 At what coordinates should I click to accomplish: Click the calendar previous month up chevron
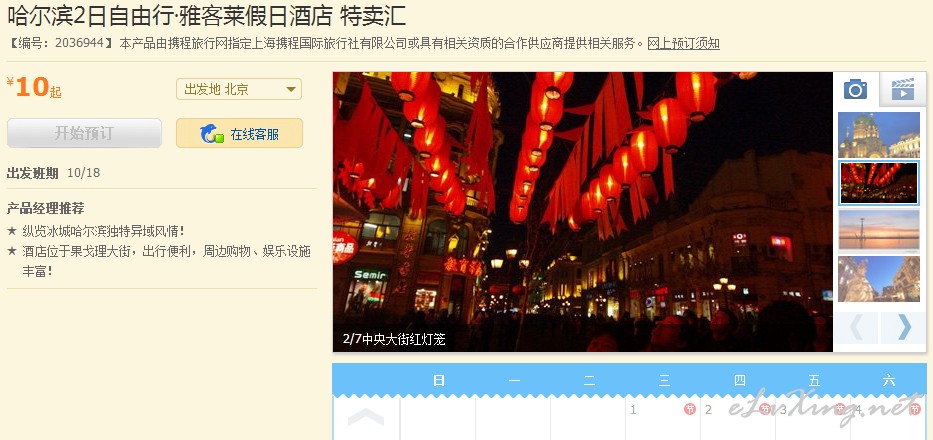366,418
